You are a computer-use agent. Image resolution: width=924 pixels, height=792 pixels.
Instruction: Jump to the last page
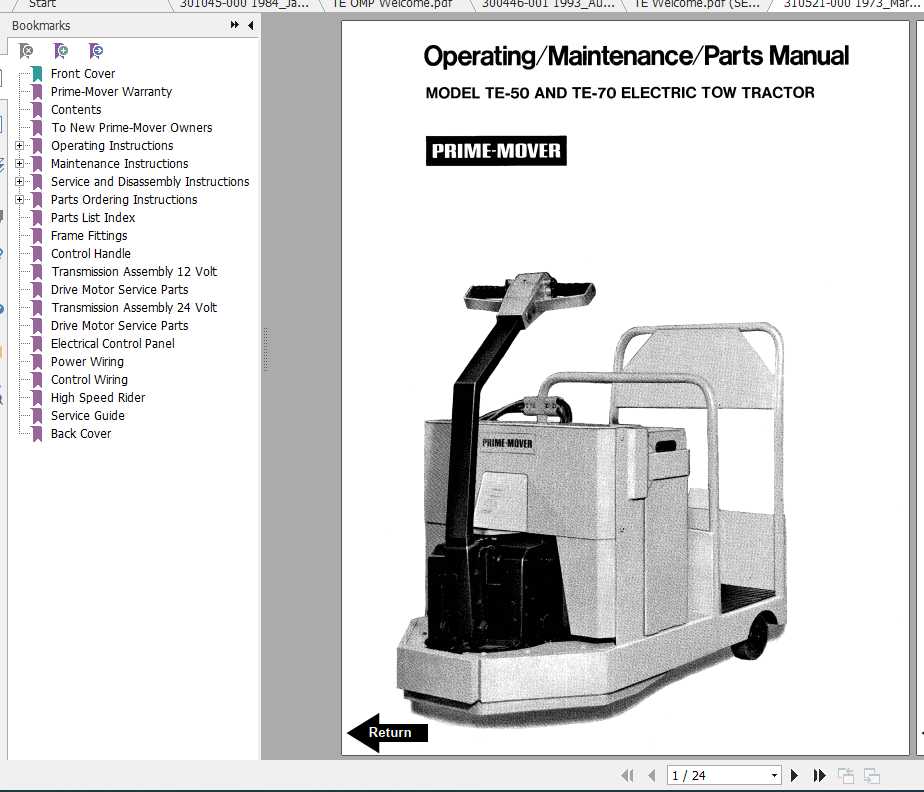click(819, 774)
